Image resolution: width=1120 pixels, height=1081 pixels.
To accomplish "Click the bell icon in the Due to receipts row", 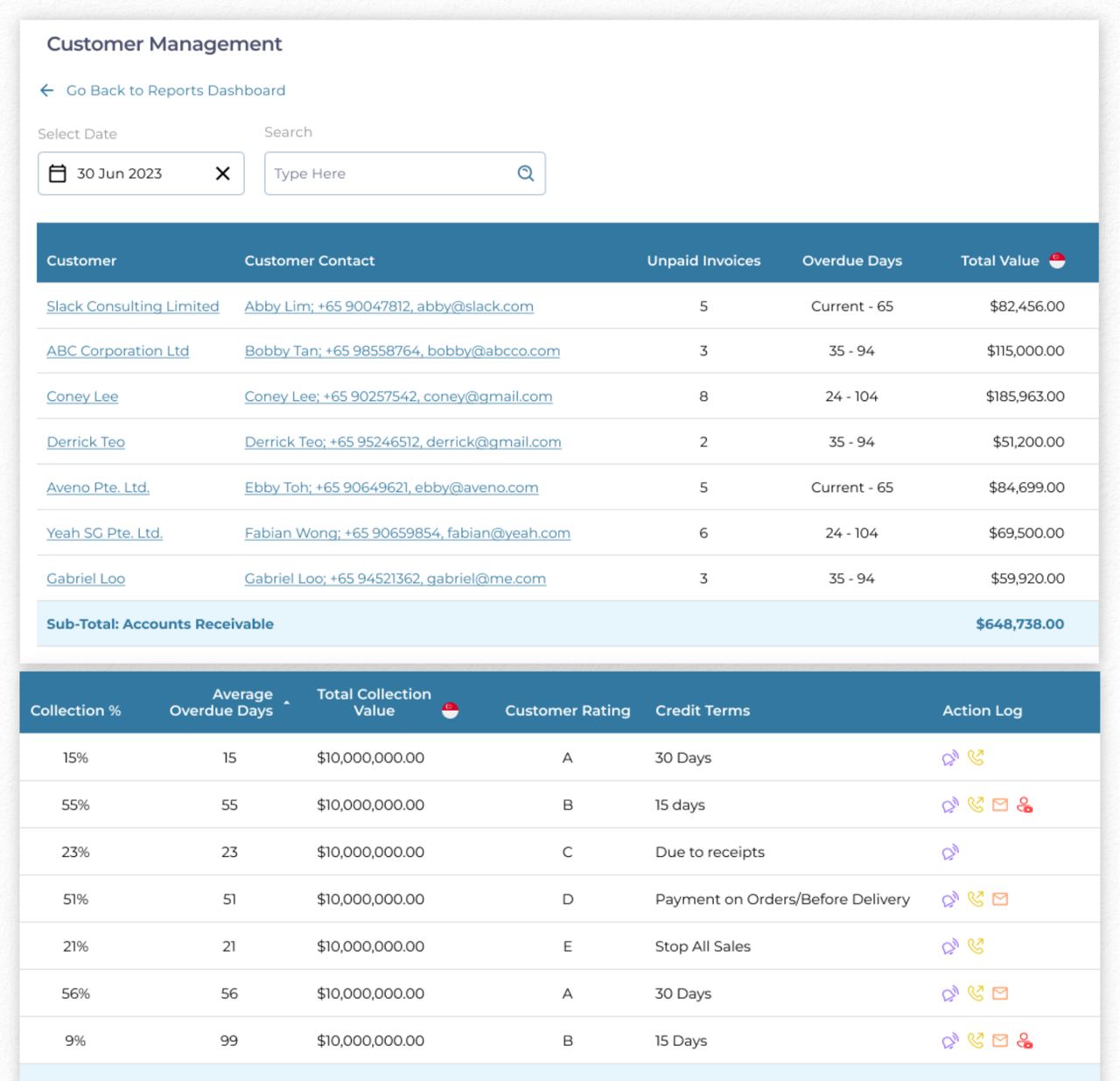I will pyautogui.click(x=950, y=853).
